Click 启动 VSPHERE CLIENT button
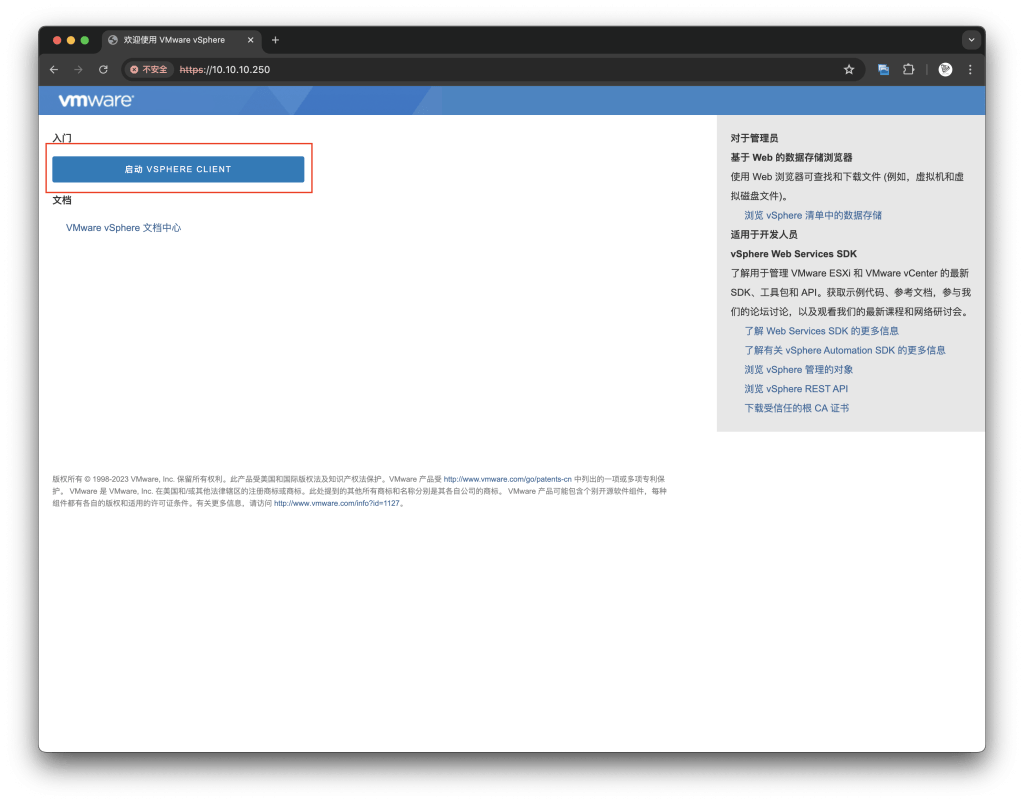This screenshot has width=1024, height=803. (178, 169)
